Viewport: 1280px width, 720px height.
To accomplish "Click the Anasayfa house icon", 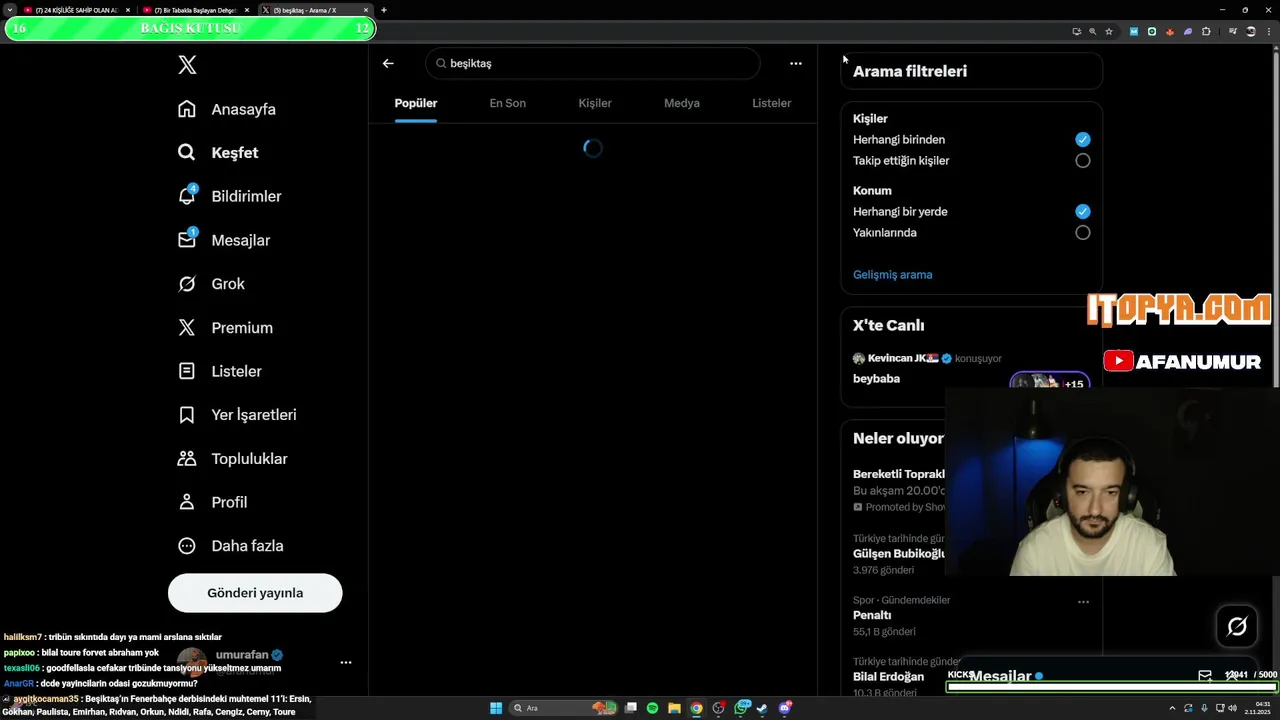I will click(x=187, y=109).
